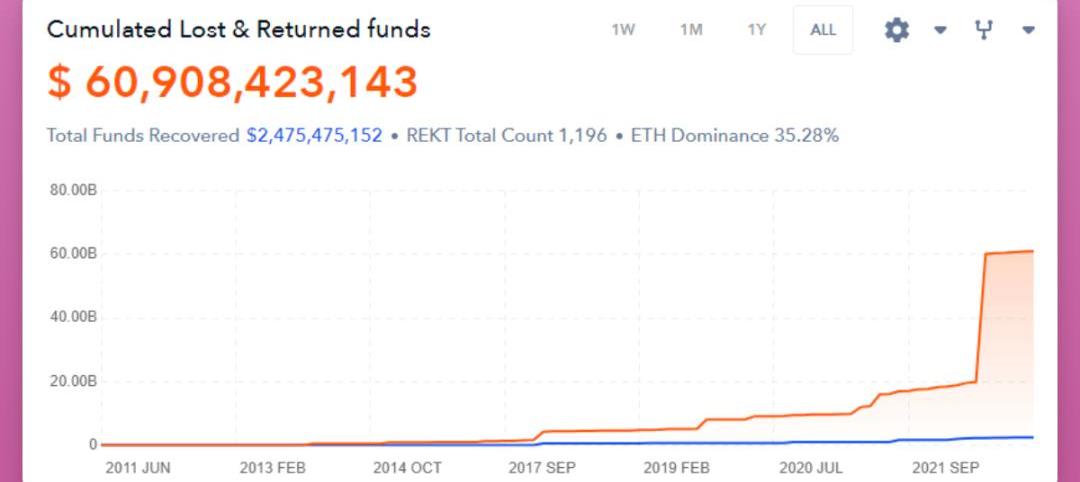
Task: Click the 80.00B y-axis label
Action: tap(73, 190)
